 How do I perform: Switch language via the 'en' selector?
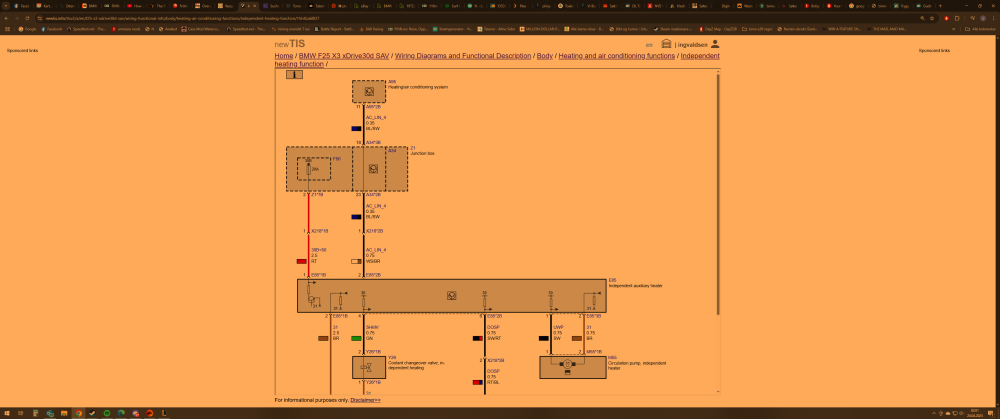[649, 45]
